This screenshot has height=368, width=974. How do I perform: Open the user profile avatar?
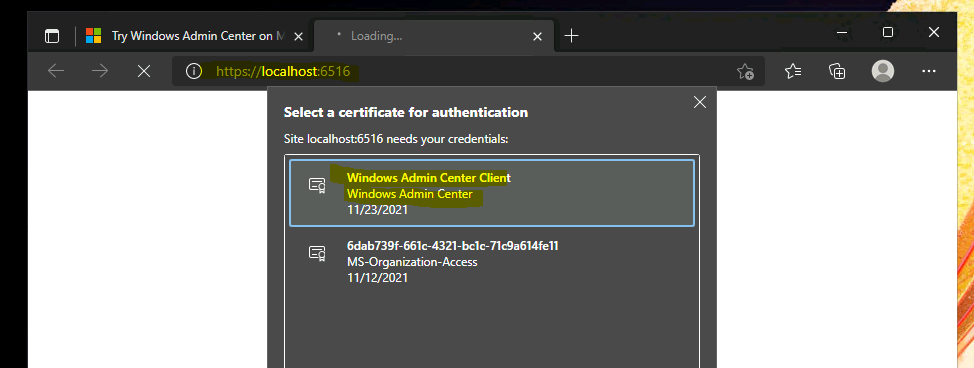pos(883,71)
